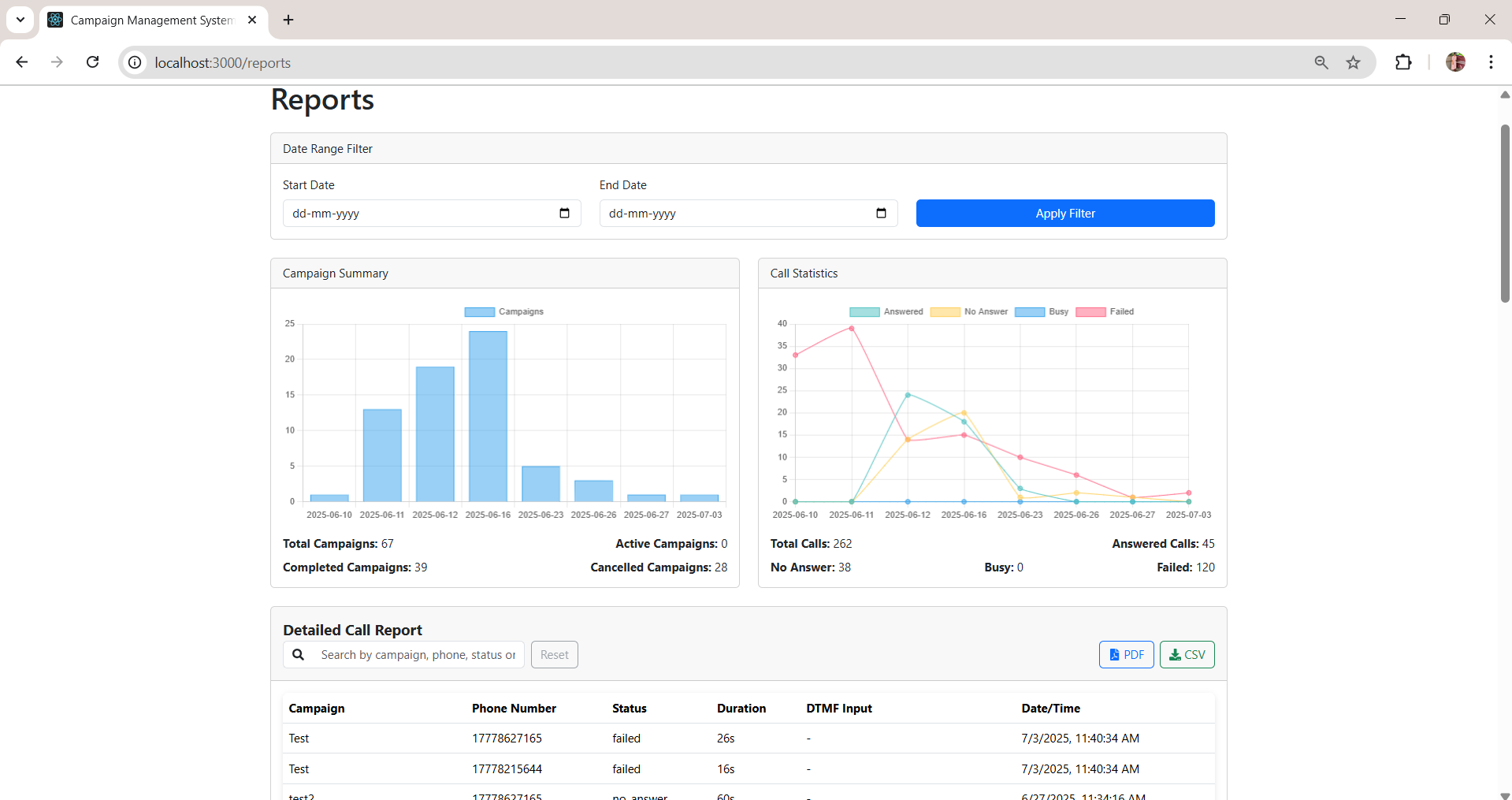Image resolution: width=1512 pixels, height=800 pixels.
Task: View site information icon in address bar
Action: [x=136, y=63]
